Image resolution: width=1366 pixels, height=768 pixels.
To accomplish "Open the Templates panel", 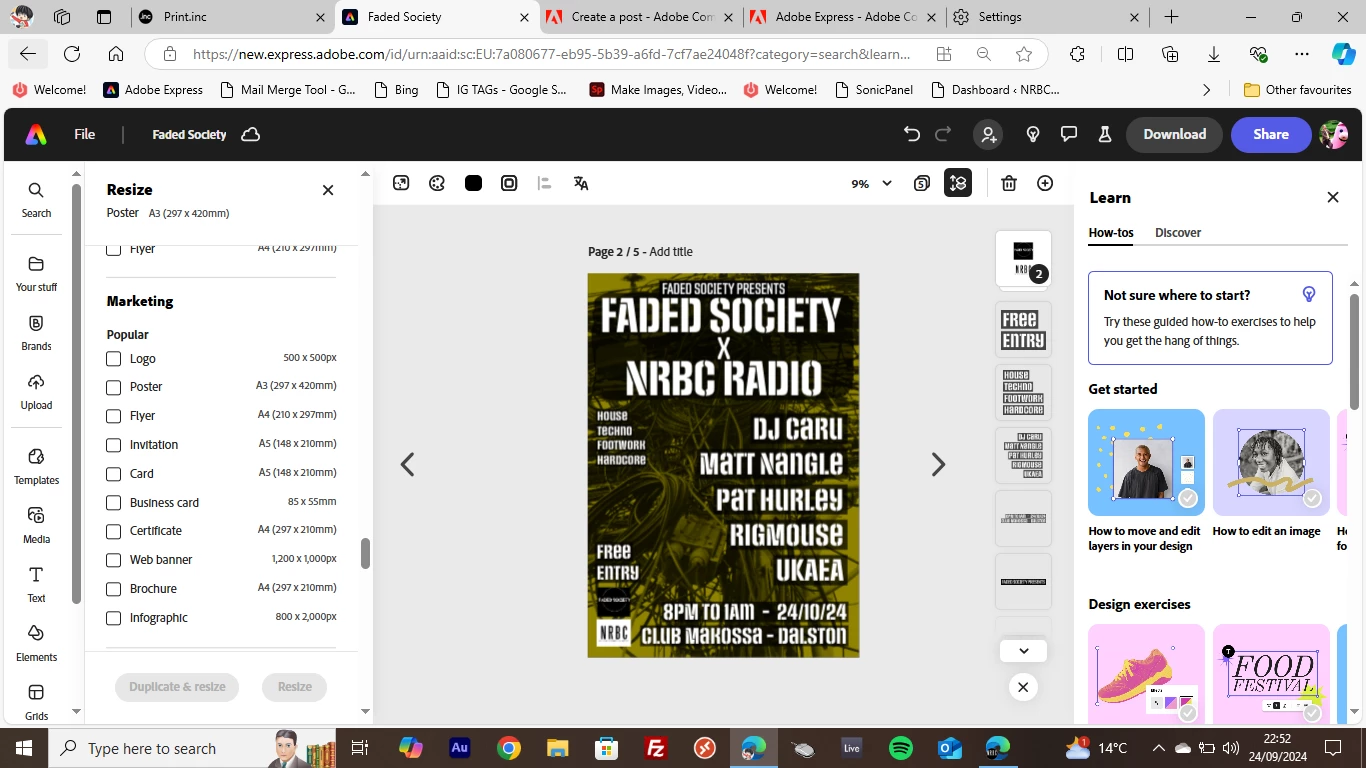I will pyautogui.click(x=36, y=467).
